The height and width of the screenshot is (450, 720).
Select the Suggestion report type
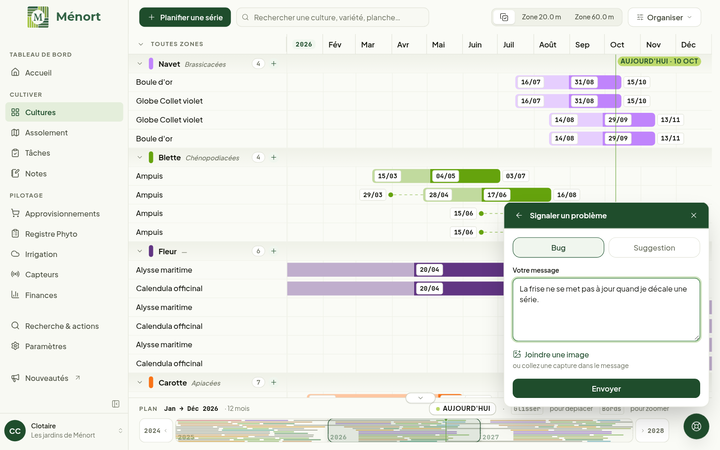tap(654, 248)
